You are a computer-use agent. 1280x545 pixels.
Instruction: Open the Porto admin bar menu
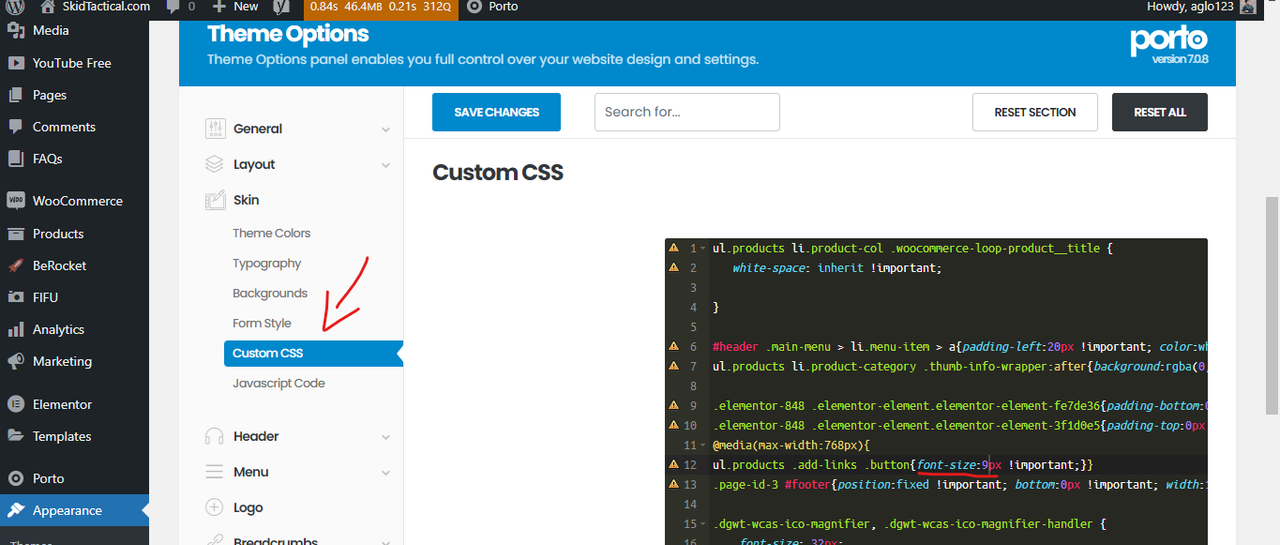click(492, 7)
